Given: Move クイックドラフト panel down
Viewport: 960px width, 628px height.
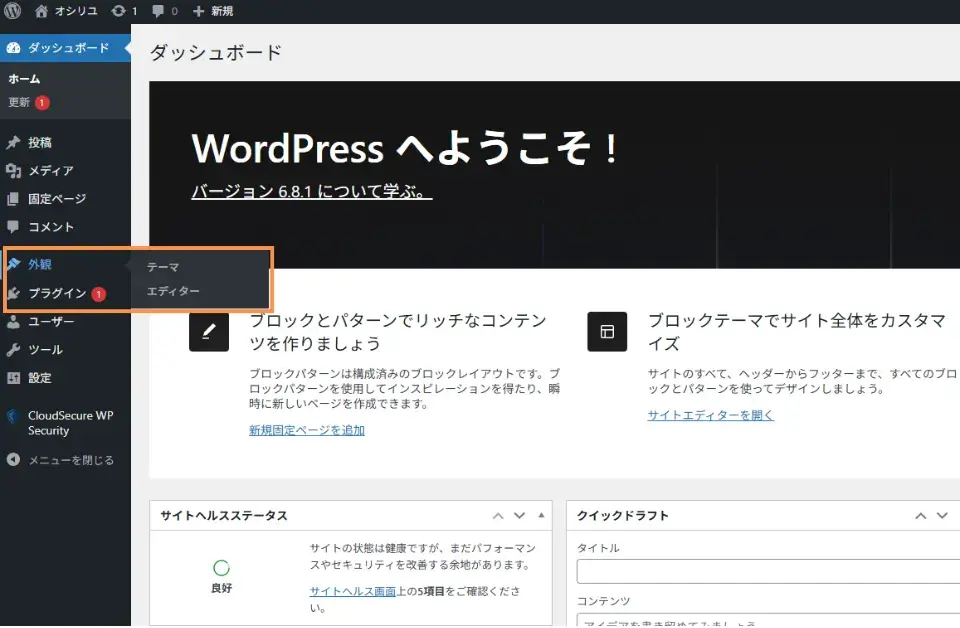Looking at the screenshot, I should pyautogui.click(x=942, y=516).
